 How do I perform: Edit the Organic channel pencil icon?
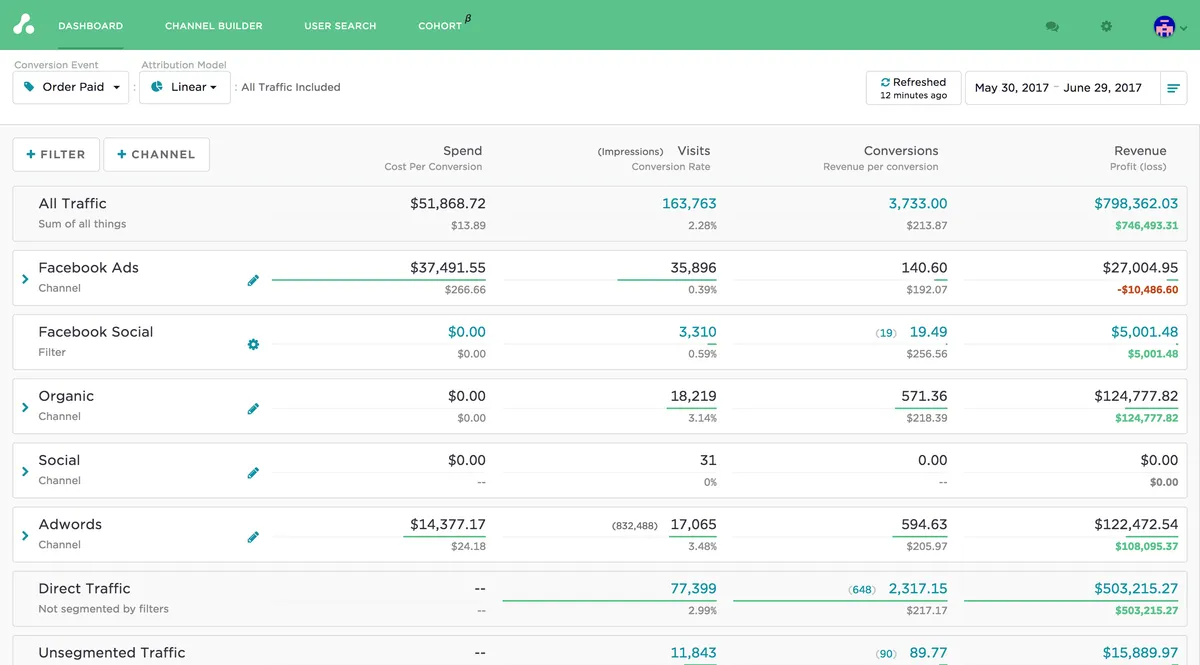coord(253,409)
